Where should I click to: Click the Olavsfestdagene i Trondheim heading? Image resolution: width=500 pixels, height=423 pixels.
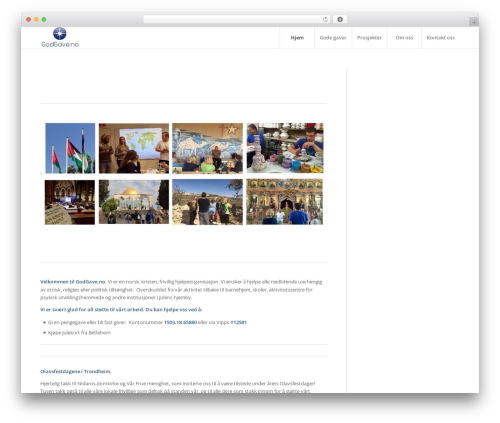(76, 371)
